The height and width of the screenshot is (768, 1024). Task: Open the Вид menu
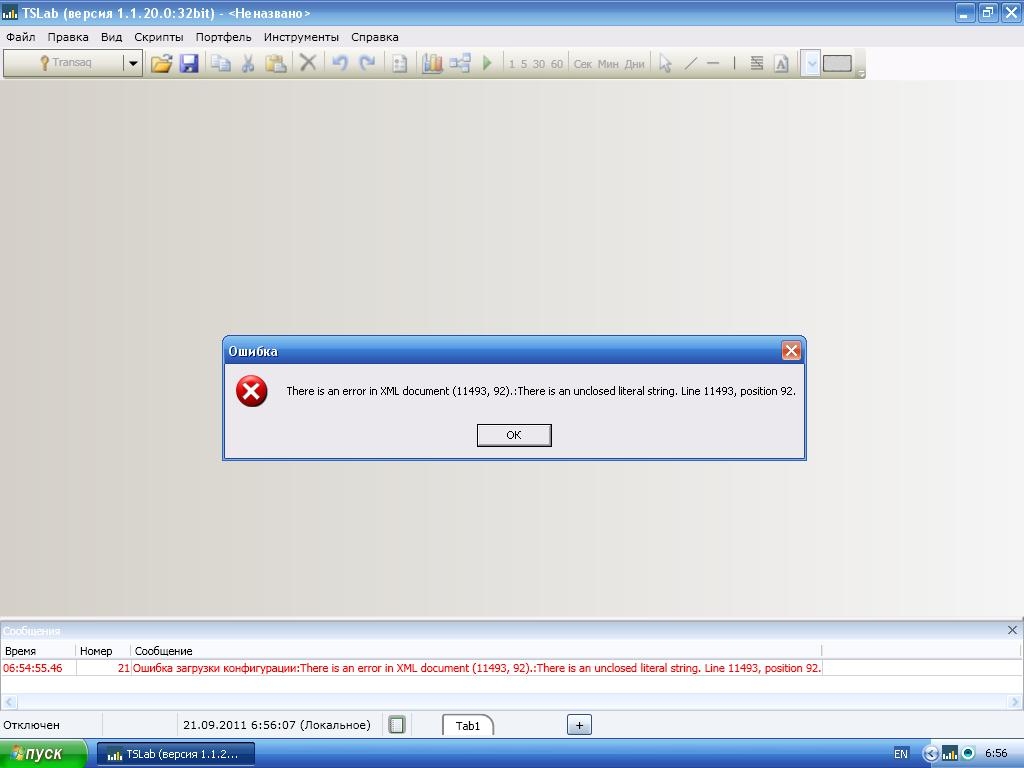pyautogui.click(x=112, y=37)
